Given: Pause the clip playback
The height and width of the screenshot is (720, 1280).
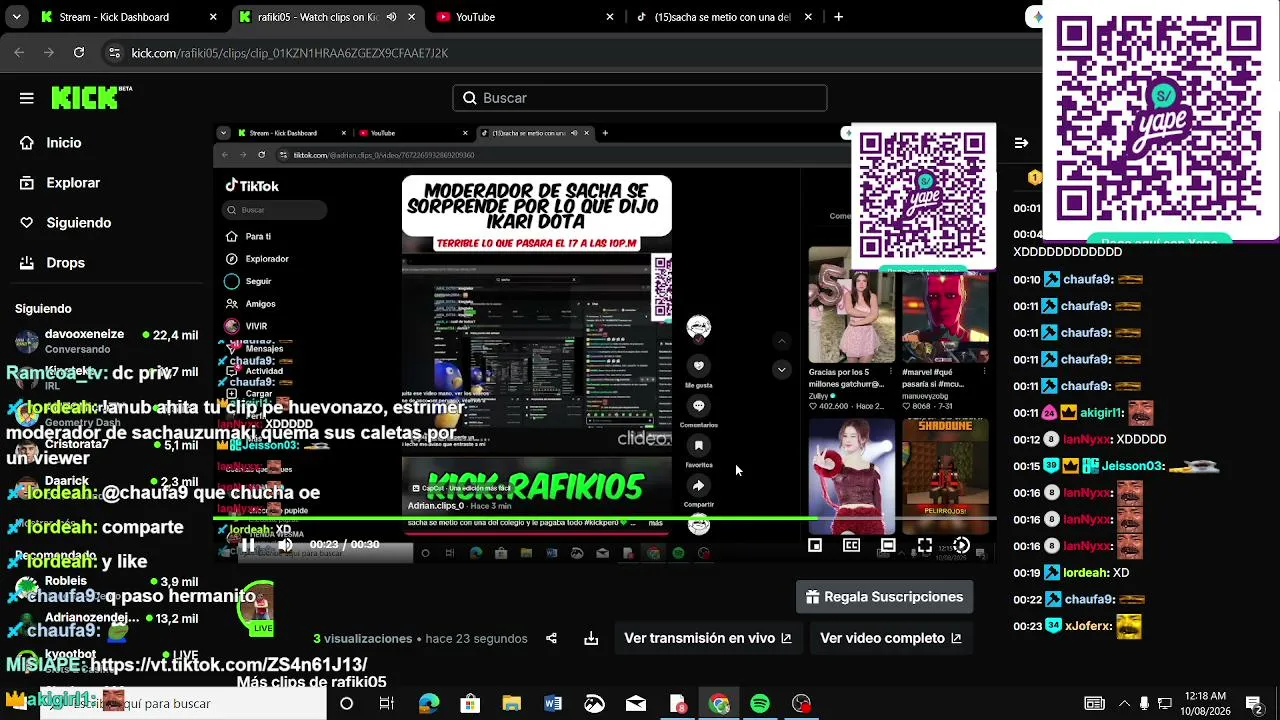Looking at the screenshot, I should click(247, 544).
